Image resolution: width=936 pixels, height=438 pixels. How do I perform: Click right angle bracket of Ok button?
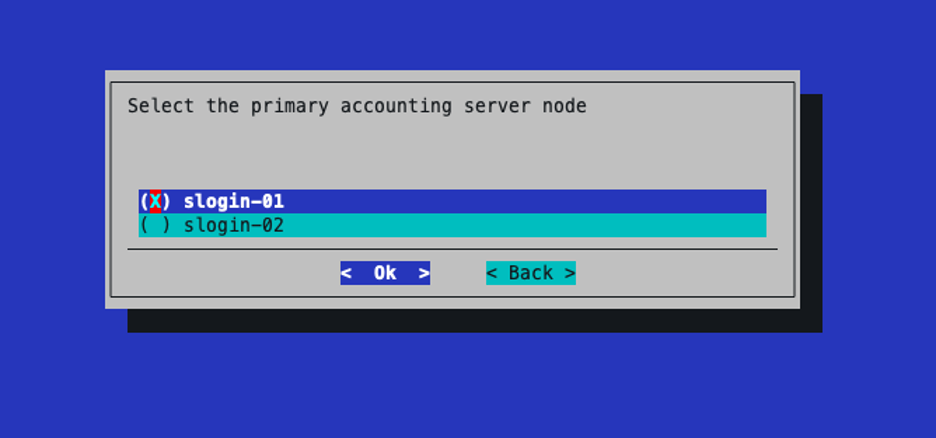click(424, 273)
